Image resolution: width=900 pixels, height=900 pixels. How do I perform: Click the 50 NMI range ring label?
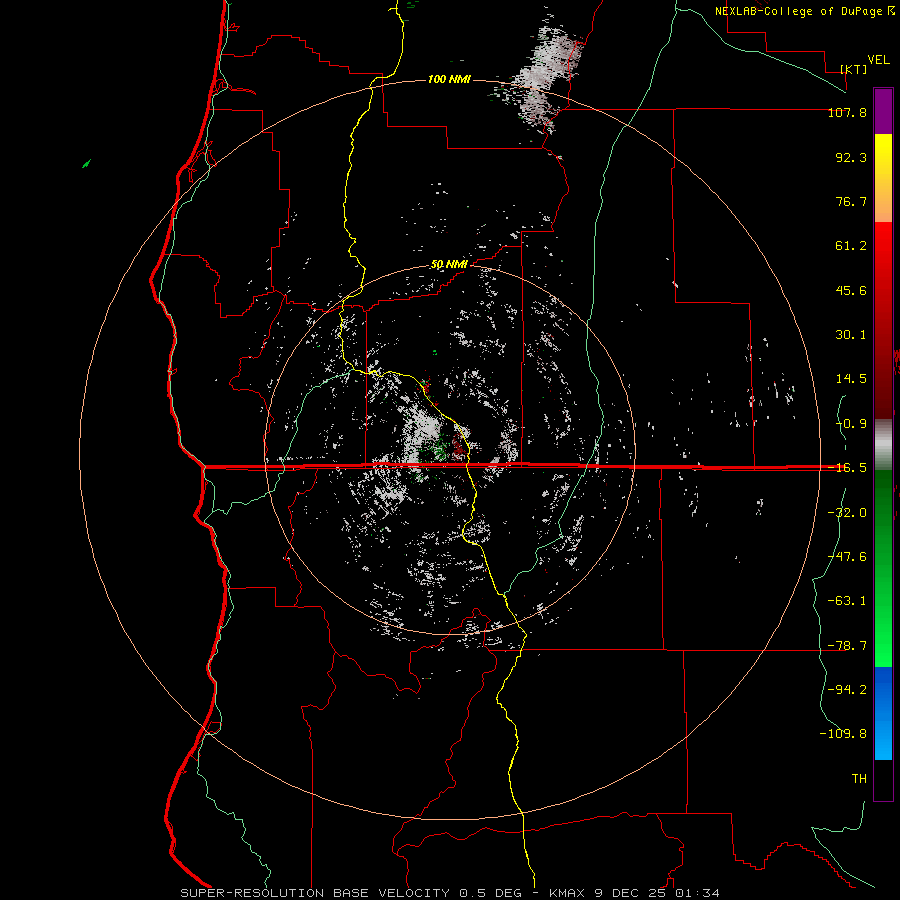click(449, 265)
